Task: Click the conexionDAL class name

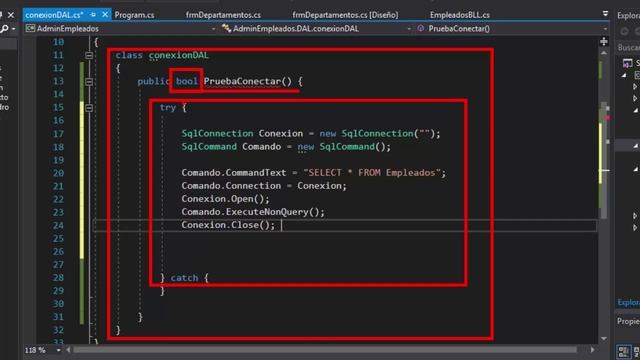Action: (178, 55)
